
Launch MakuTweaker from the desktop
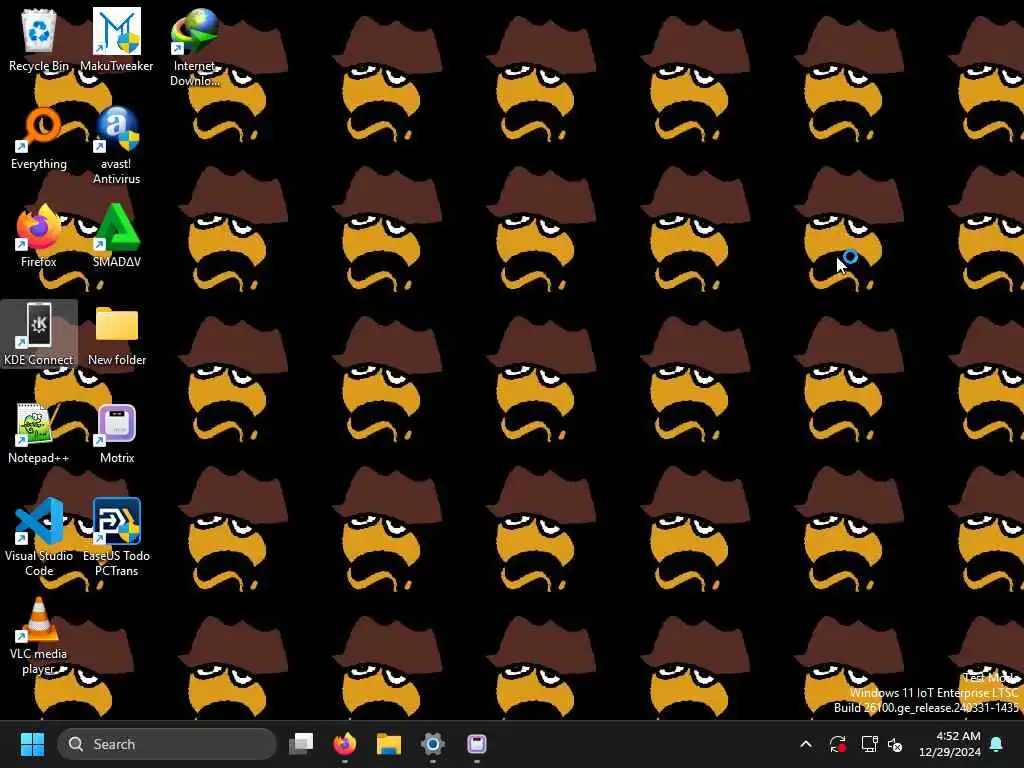pyautogui.click(x=116, y=40)
